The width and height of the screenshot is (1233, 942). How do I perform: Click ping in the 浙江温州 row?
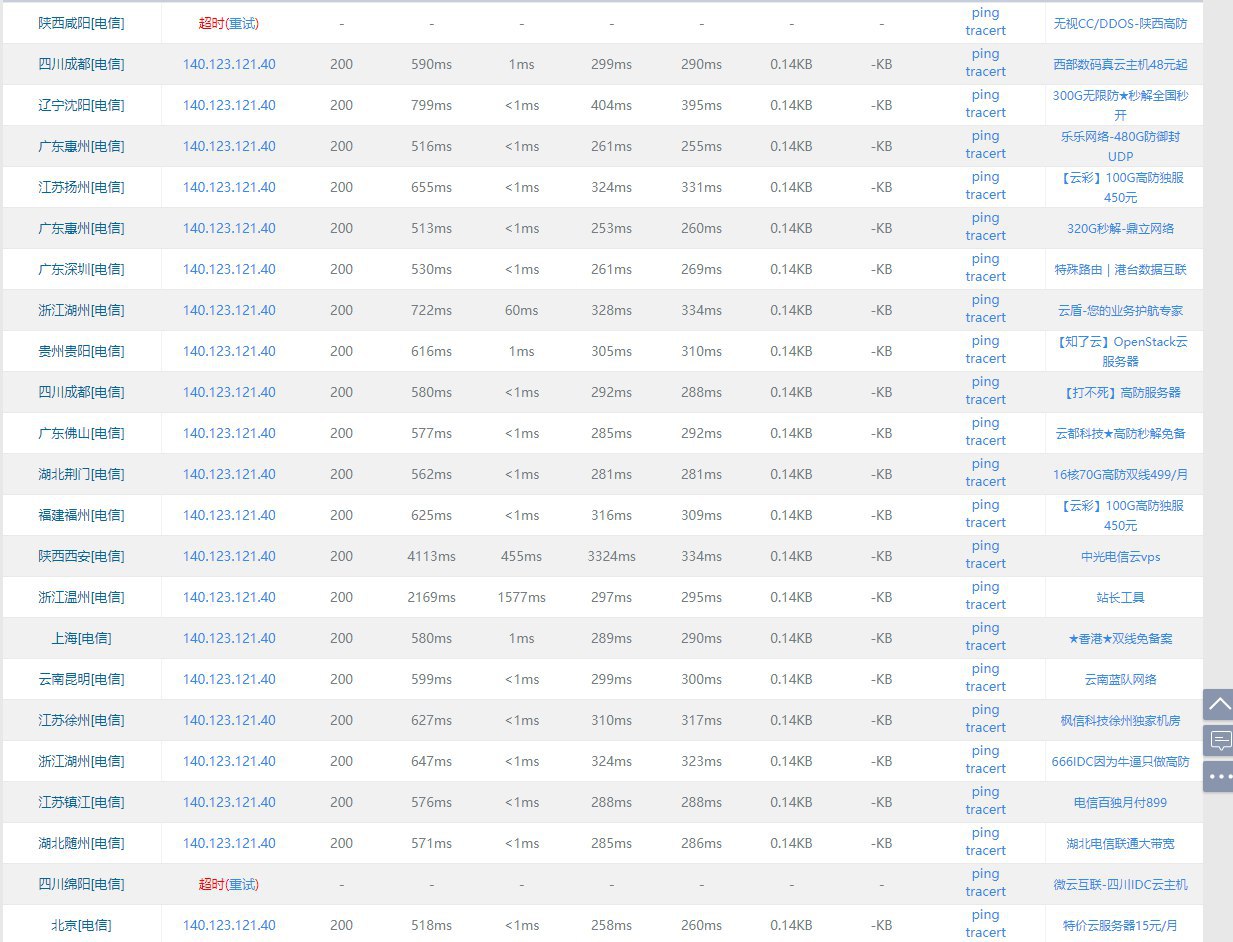985,587
